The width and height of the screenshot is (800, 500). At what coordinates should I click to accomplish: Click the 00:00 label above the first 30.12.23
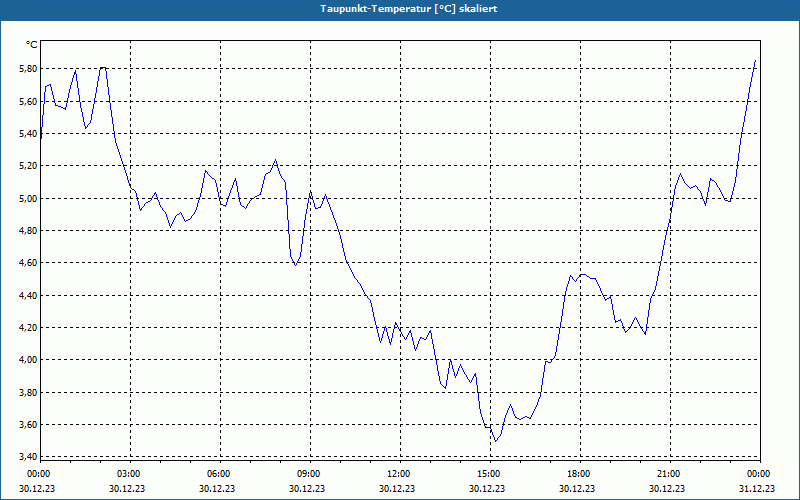click(x=39, y=474)
